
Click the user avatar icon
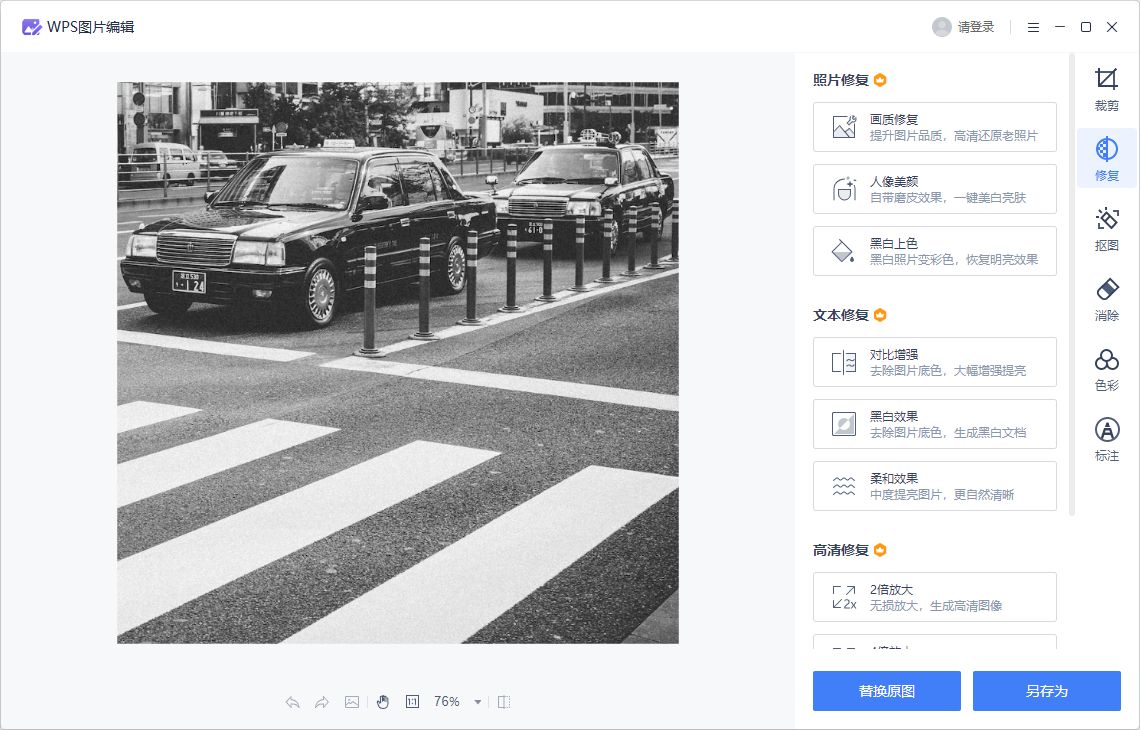point(942,27)
